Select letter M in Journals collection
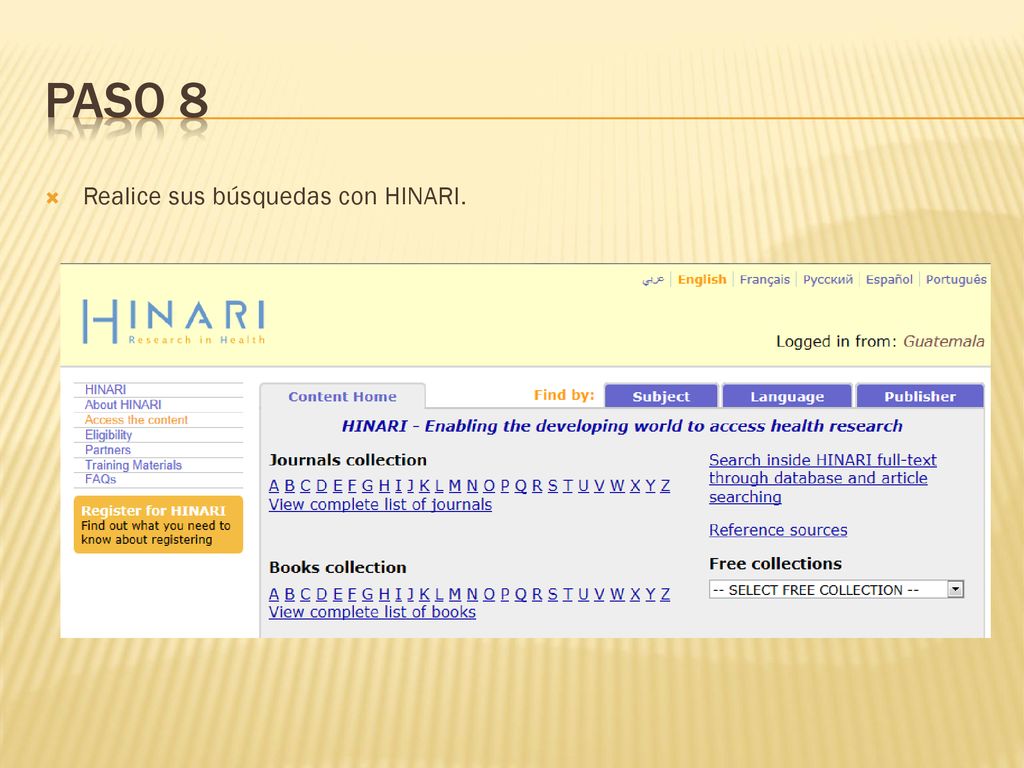 pos(455,486)
